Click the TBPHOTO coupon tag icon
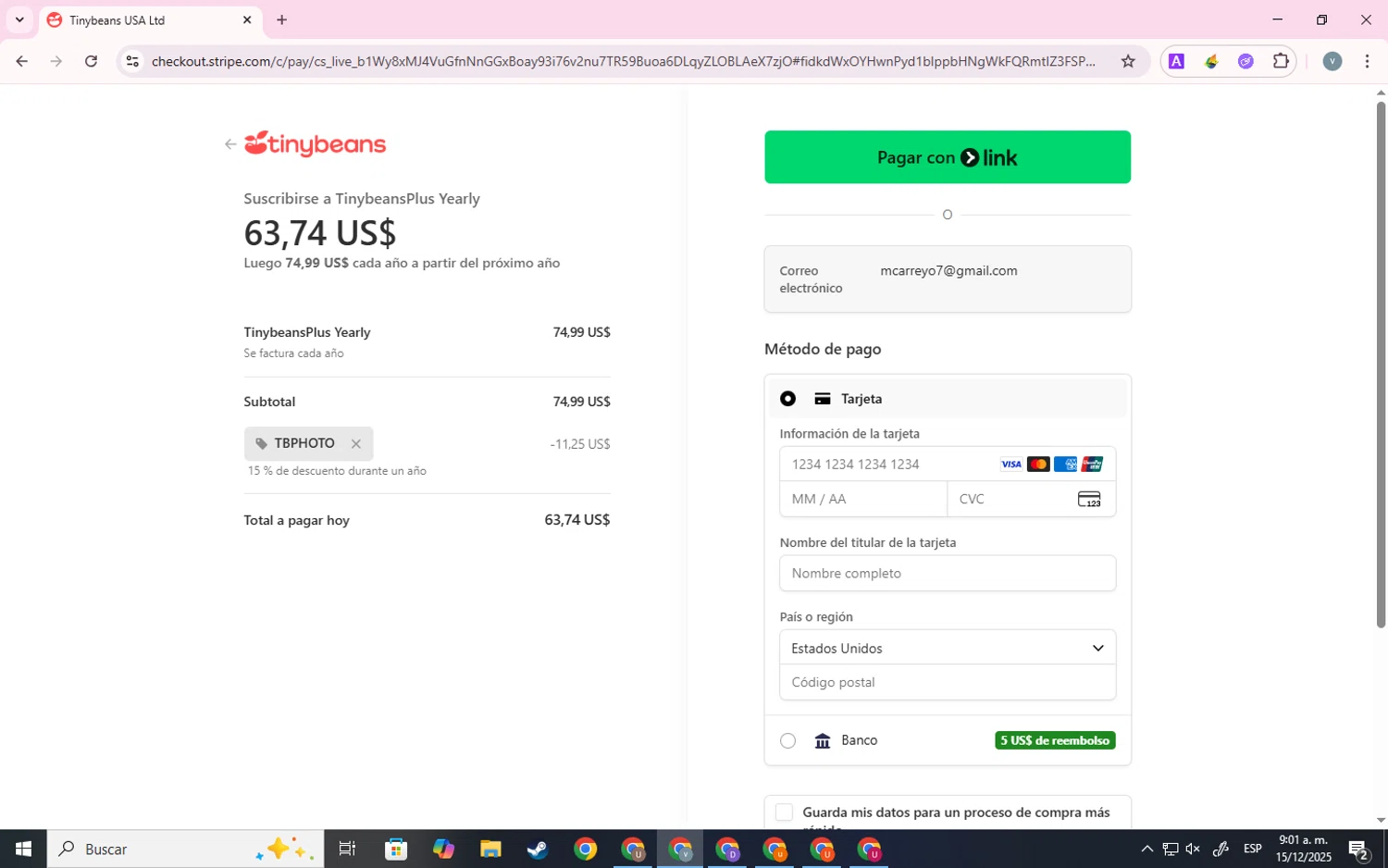This screenshot has height=868, width=1388. (261, 444)
